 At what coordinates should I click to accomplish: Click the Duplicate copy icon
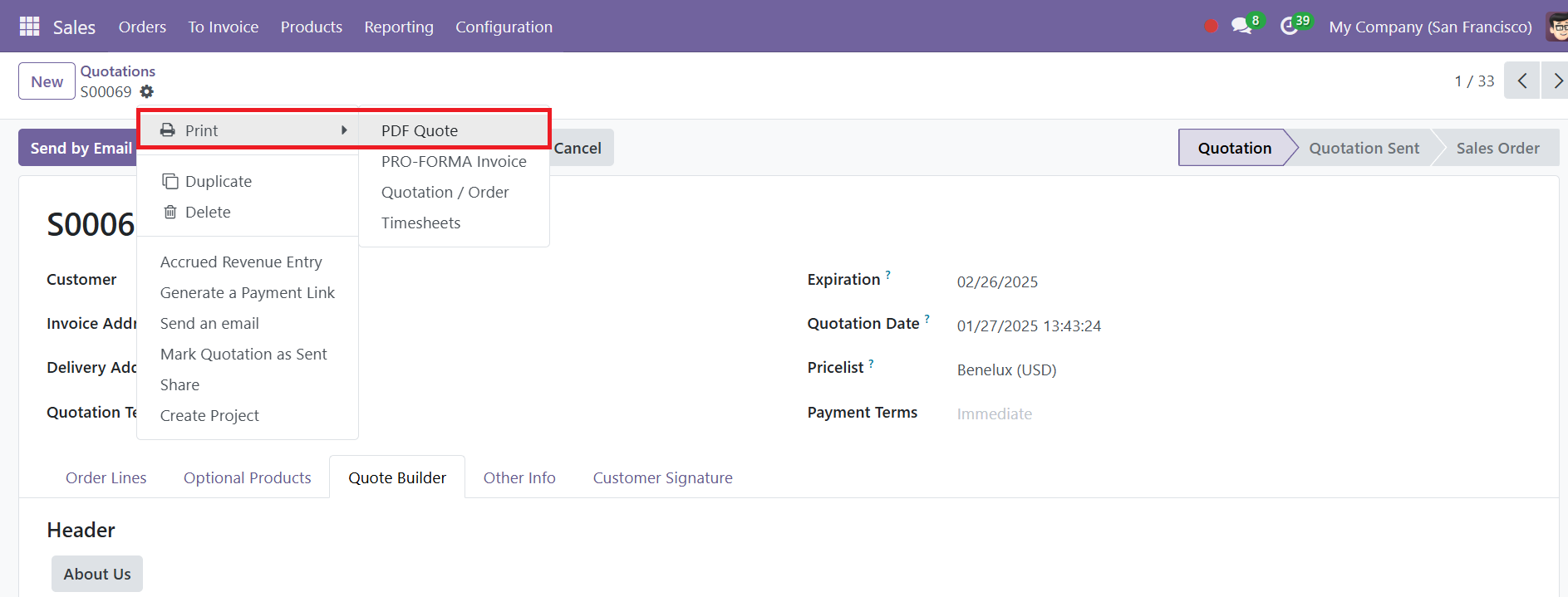pyautogui.click(x=170, y=181)
